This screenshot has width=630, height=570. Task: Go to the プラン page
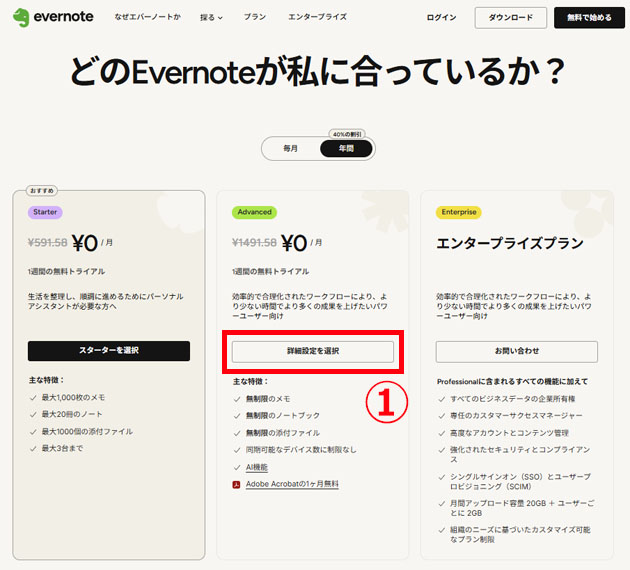tap(254, 17)
